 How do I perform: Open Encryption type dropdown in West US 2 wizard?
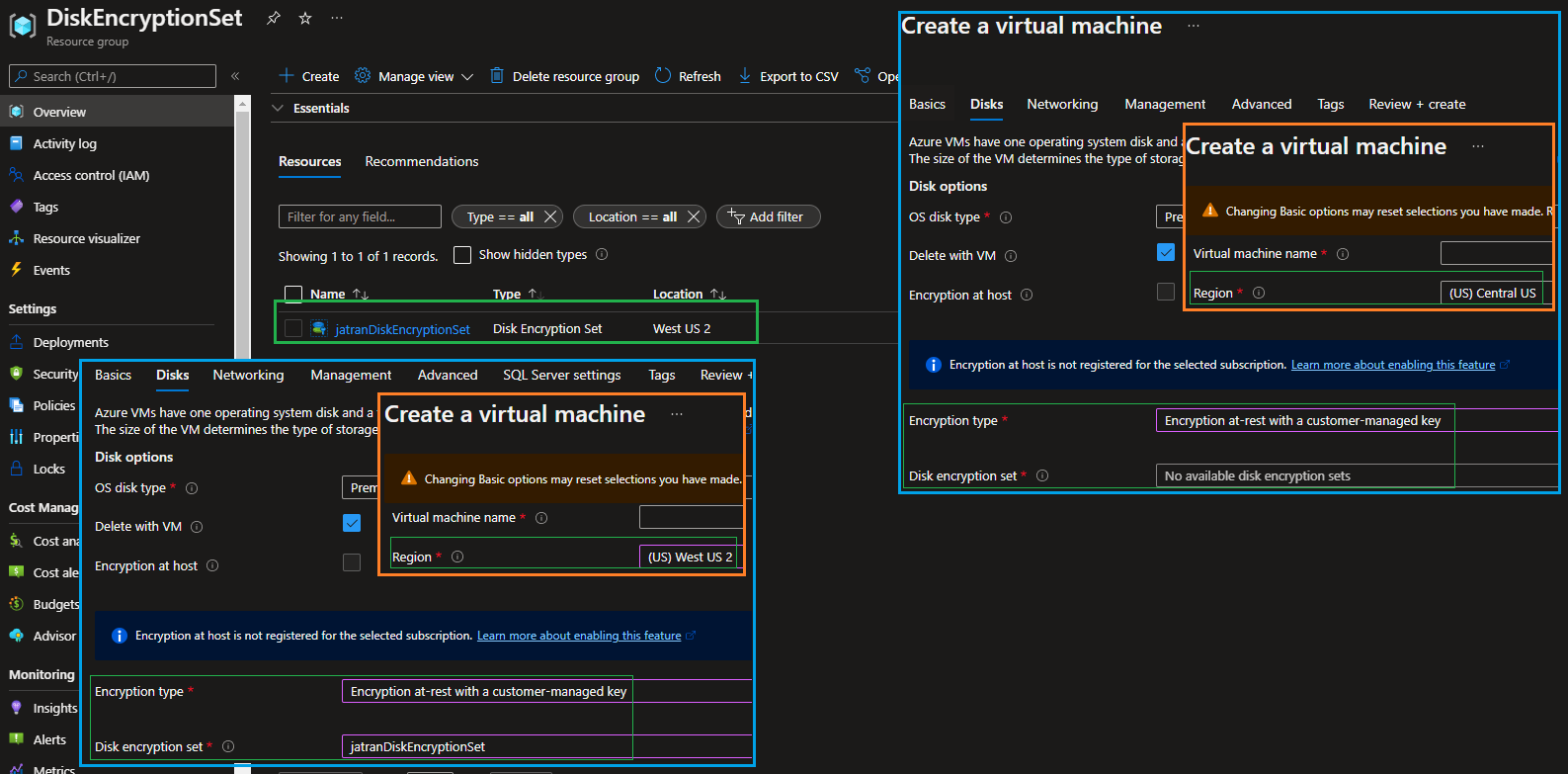click(x=546, y=691)
